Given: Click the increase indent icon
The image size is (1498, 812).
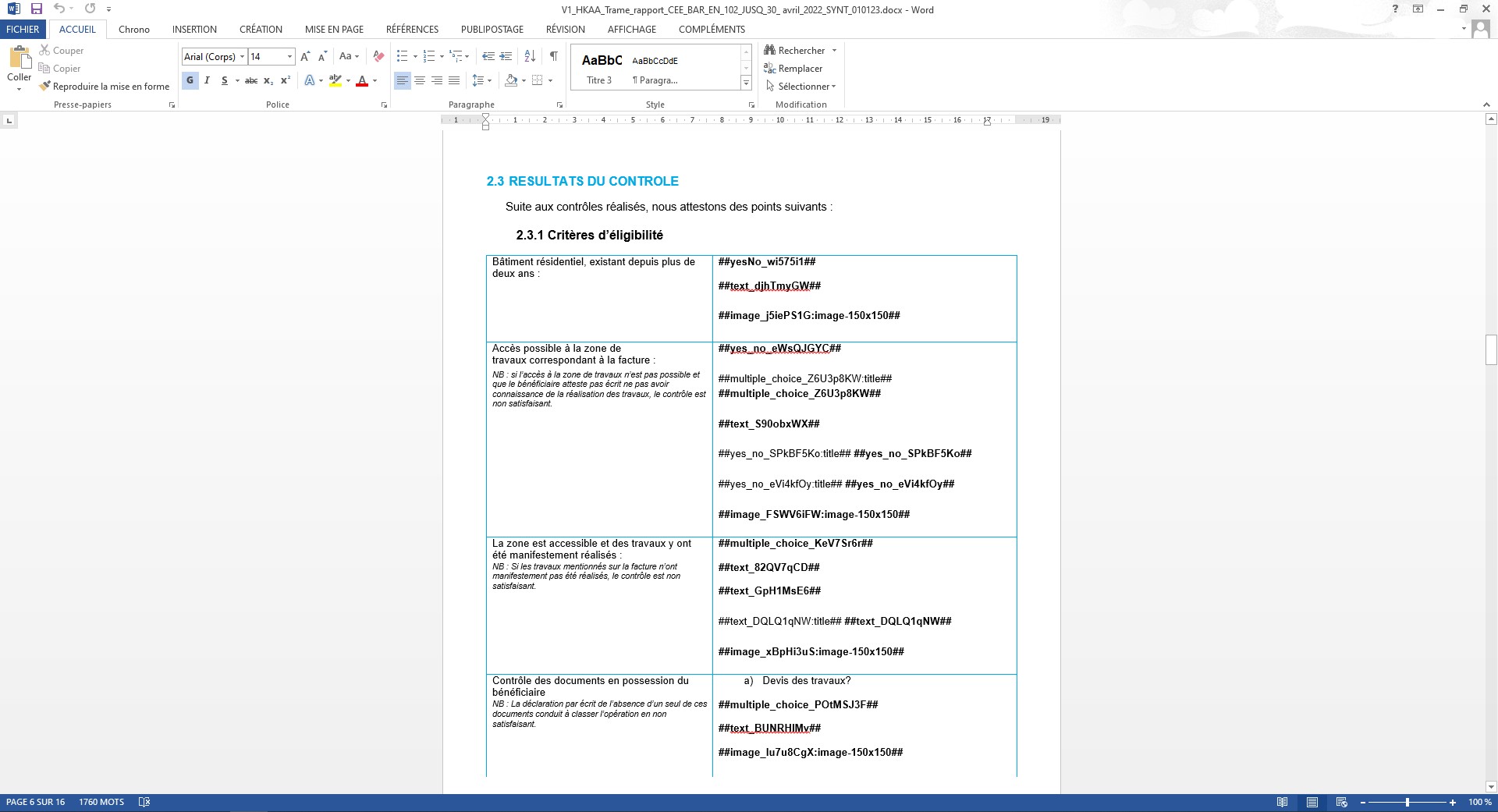Looking at the screenshot, I should (506, 56).
